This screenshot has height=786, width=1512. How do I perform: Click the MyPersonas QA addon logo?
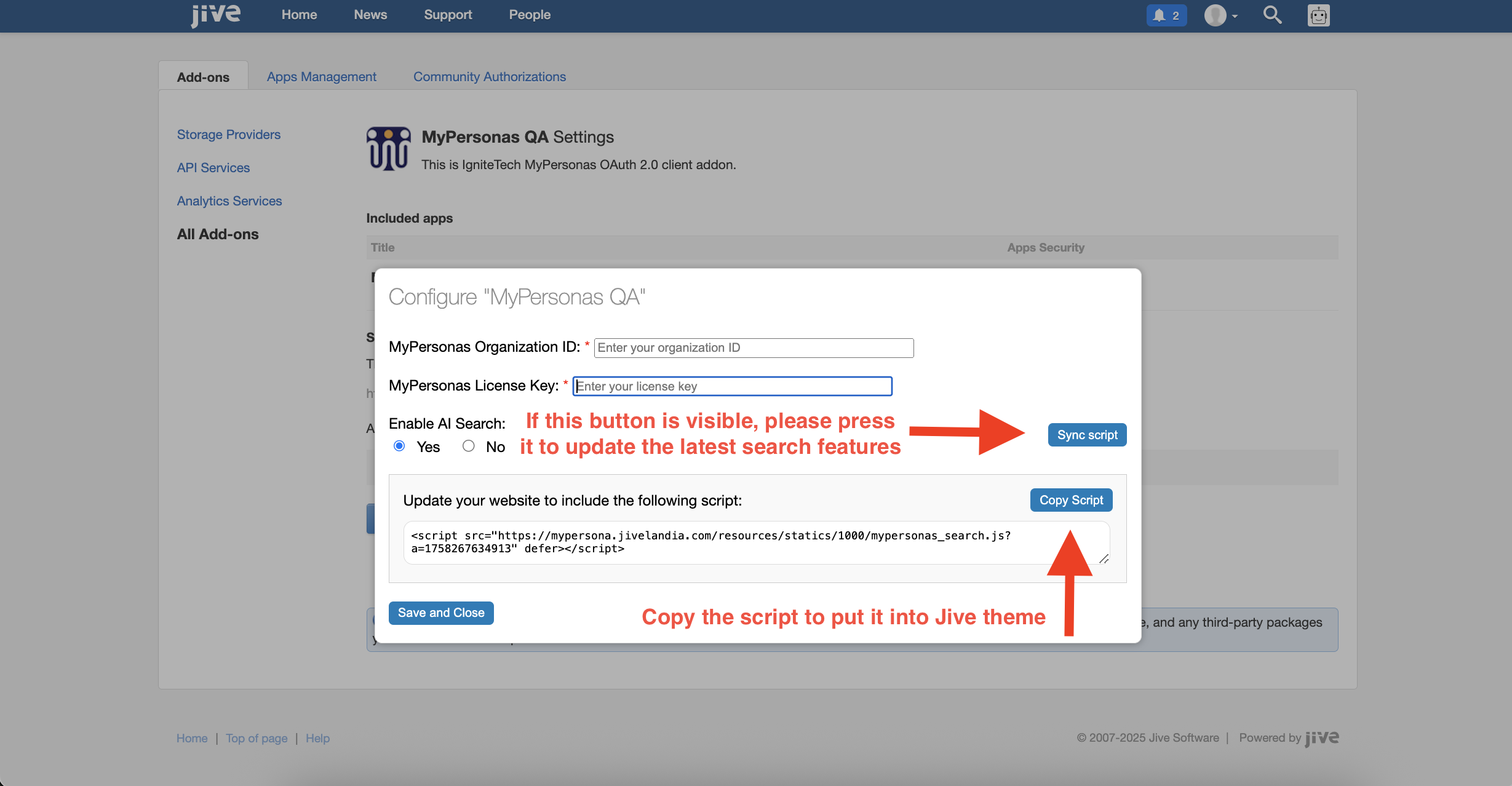click(x=388, y=149)
